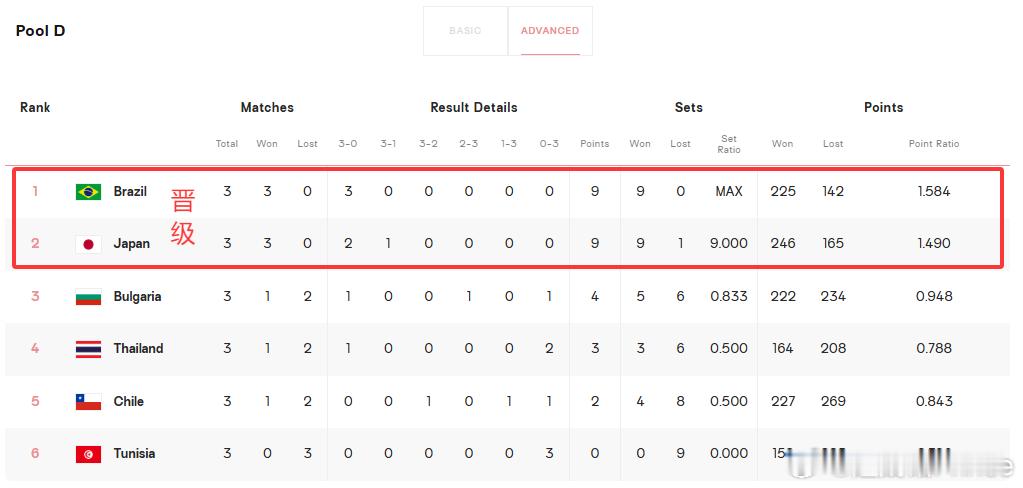1023x488 pixels.
Task: Click the Brazil flag icon
Action: pyautogui.click(x=88, y=192)
